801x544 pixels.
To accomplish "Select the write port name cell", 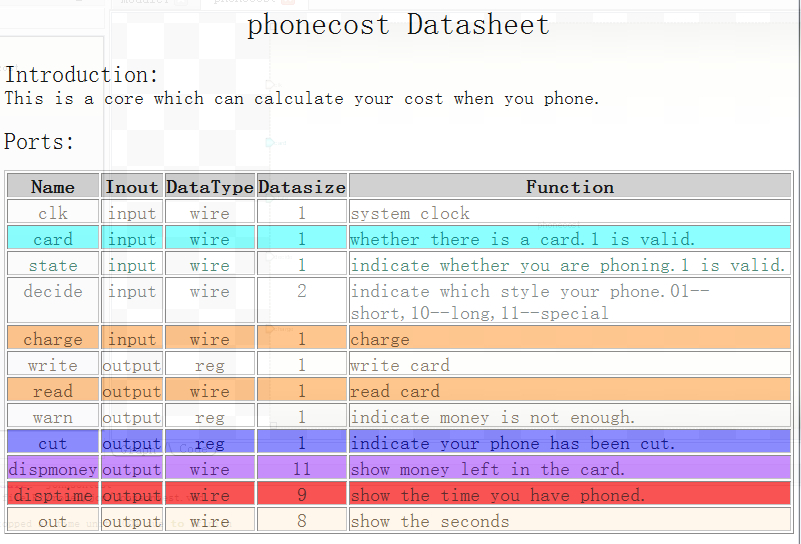I will (x=53, y=365).
